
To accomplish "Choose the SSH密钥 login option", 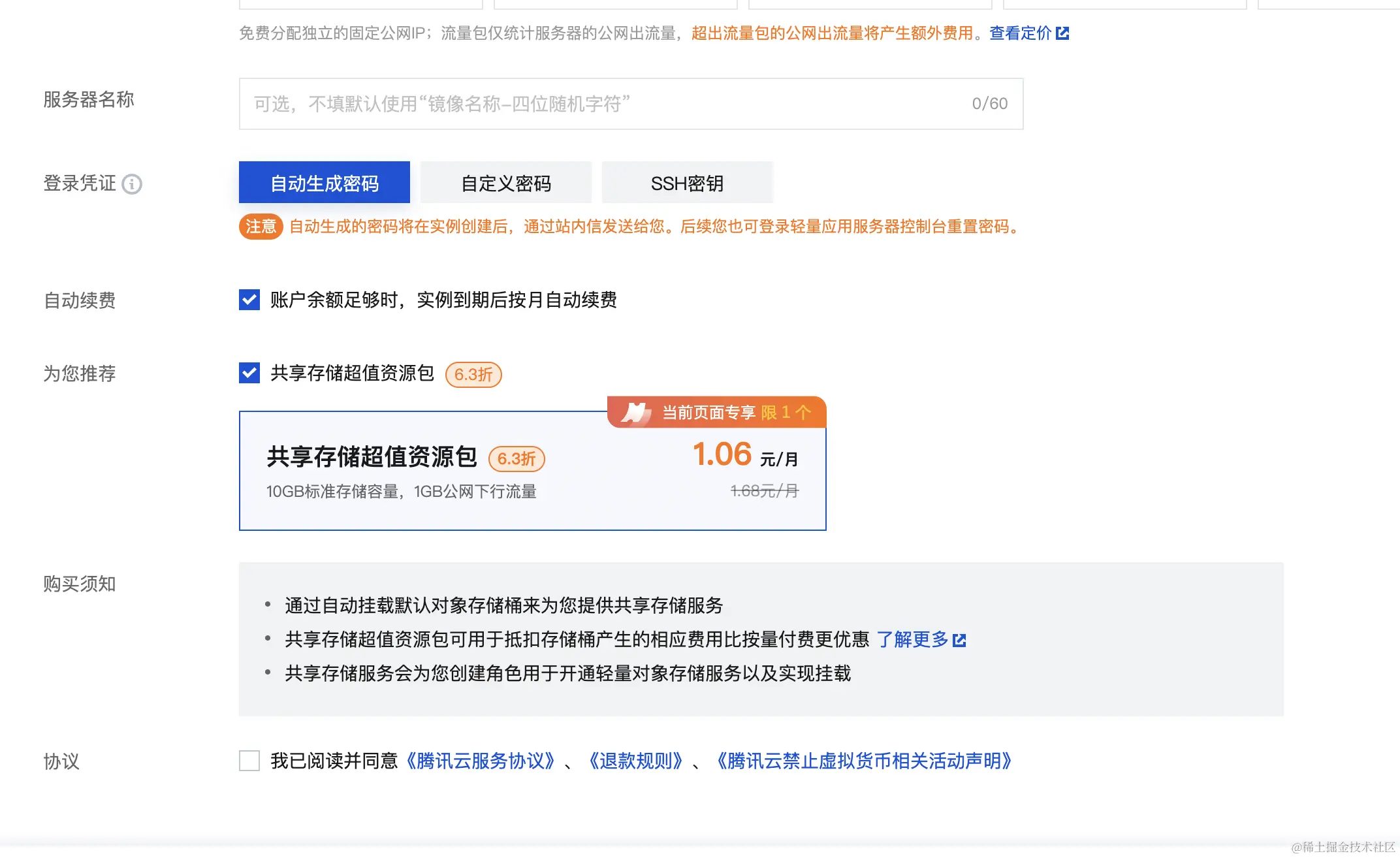I will [687, 183].
